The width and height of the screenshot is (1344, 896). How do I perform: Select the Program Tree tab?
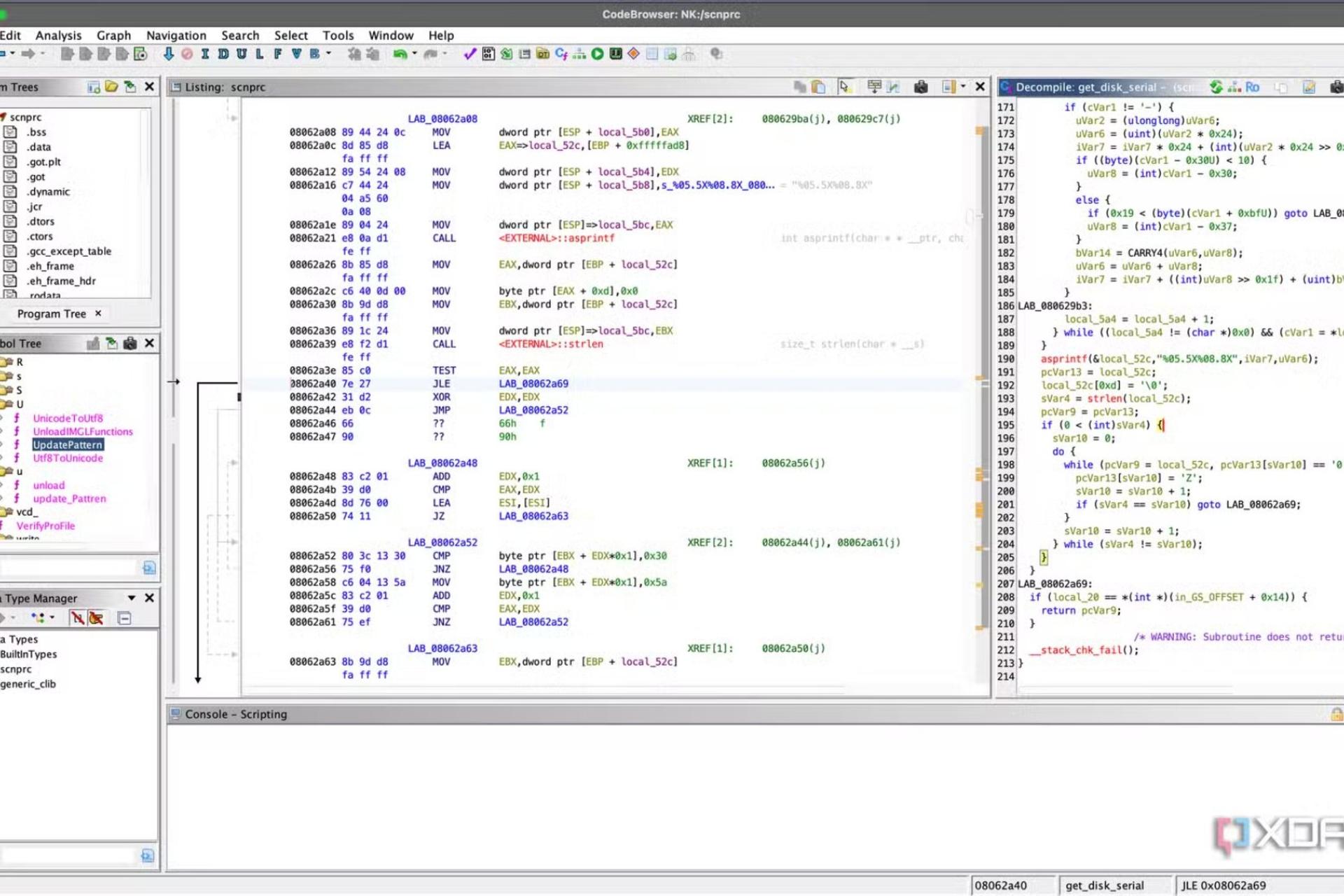tap(52, 314)
